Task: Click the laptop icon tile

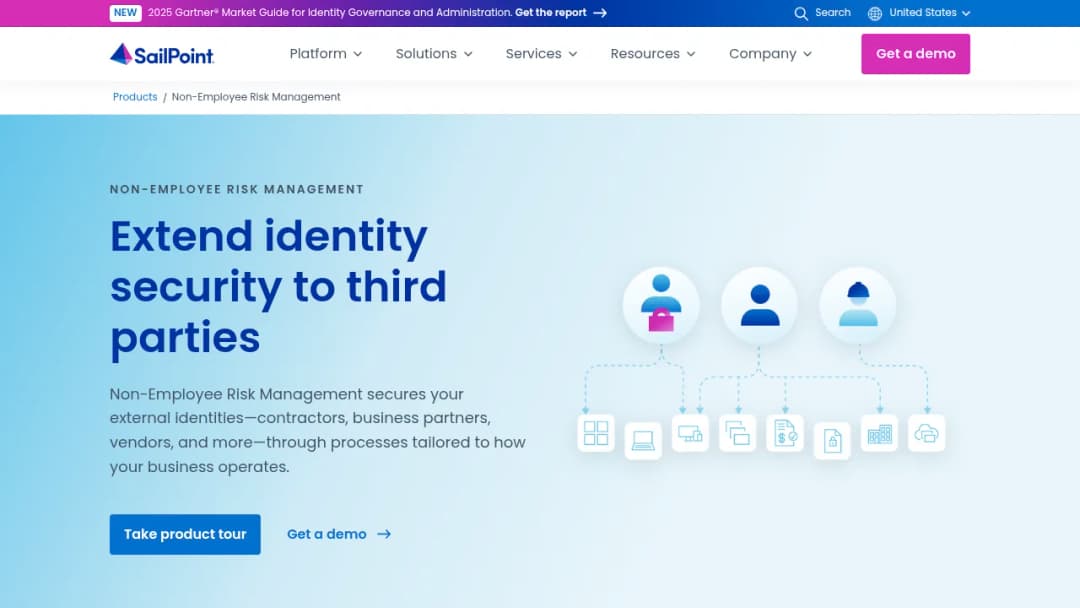Action: (643, 440)
